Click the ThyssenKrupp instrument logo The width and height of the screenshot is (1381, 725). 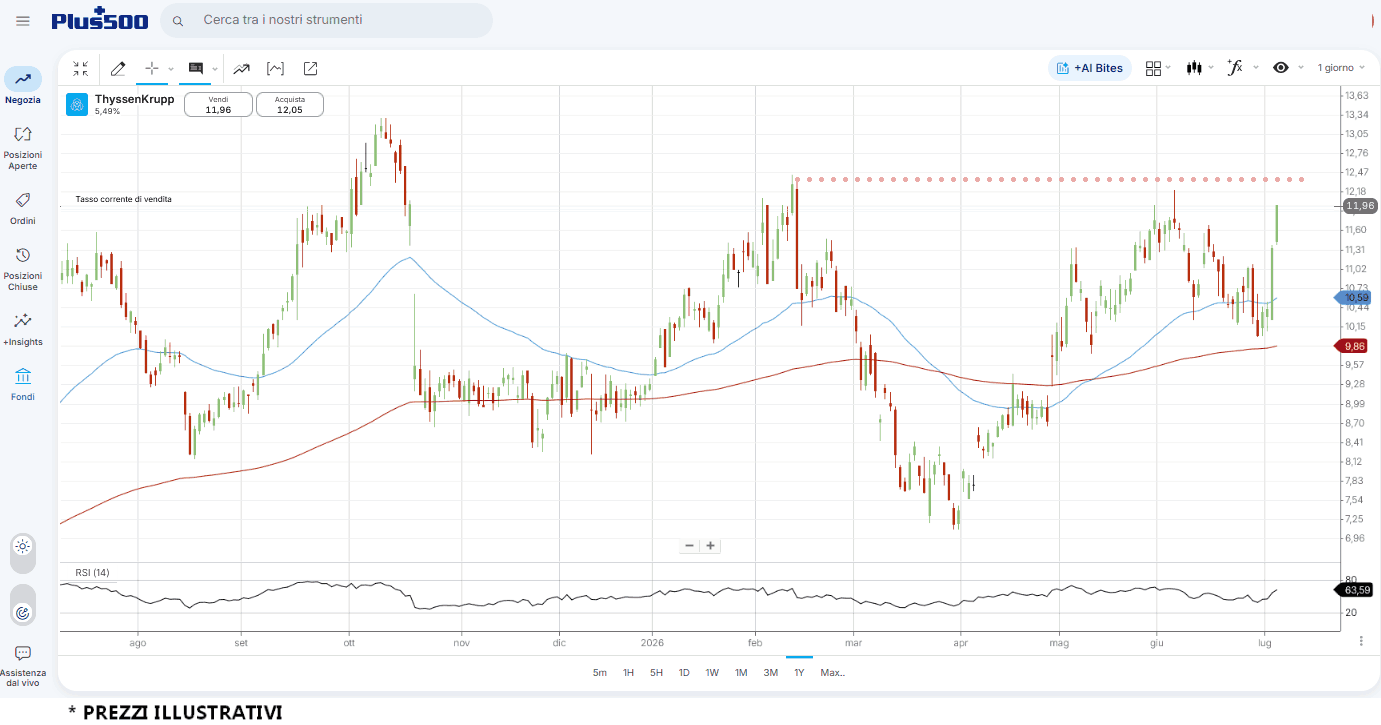[x=77, y=104]
